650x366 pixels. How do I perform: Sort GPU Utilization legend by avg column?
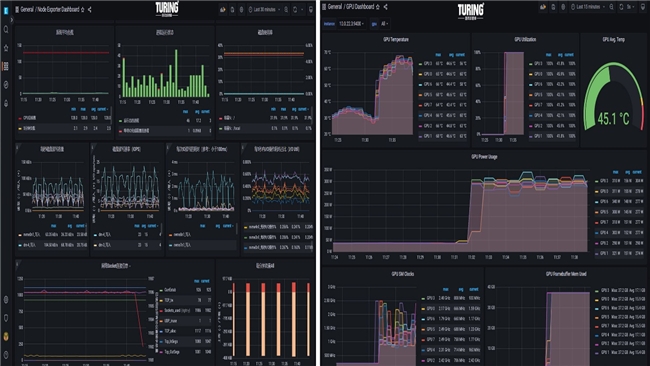point(560,54)
